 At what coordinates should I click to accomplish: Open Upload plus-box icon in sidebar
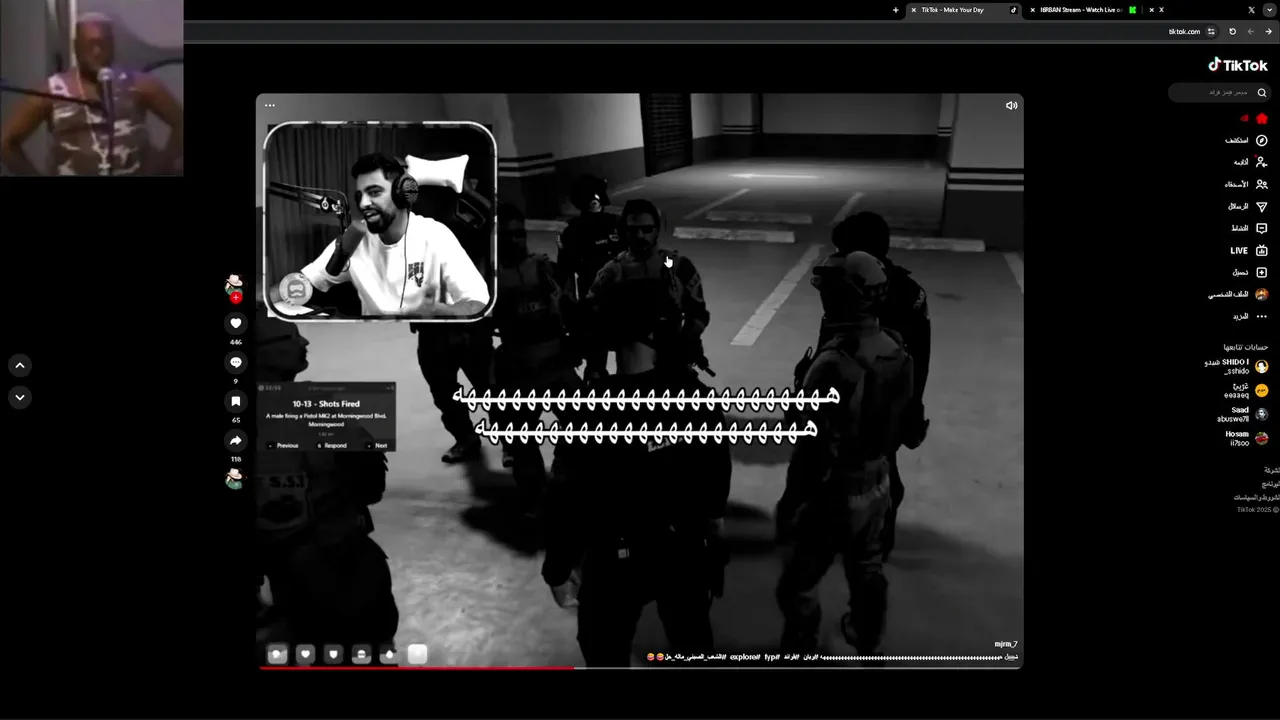pos(1262,272)
